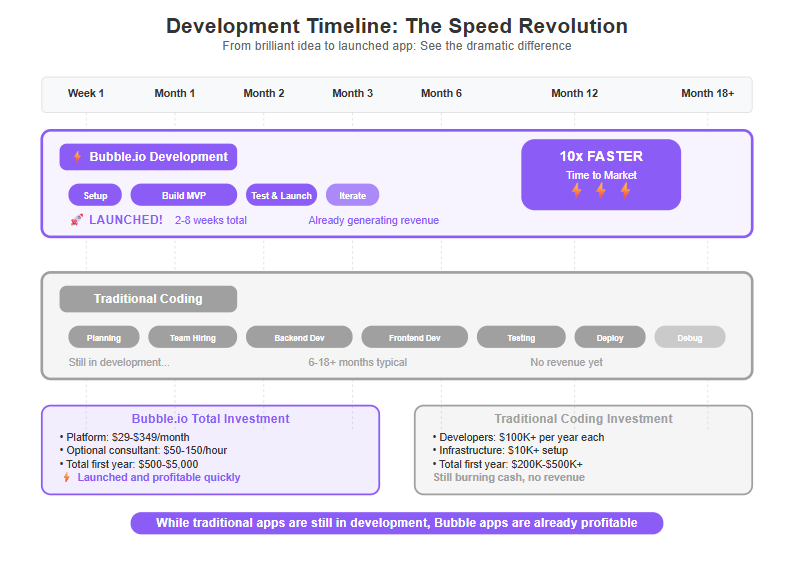Screen dimensions: 796x583
Task: Click Developers: $100K+ per year each line
Action: pyautogui.click(x=518, y=437)
